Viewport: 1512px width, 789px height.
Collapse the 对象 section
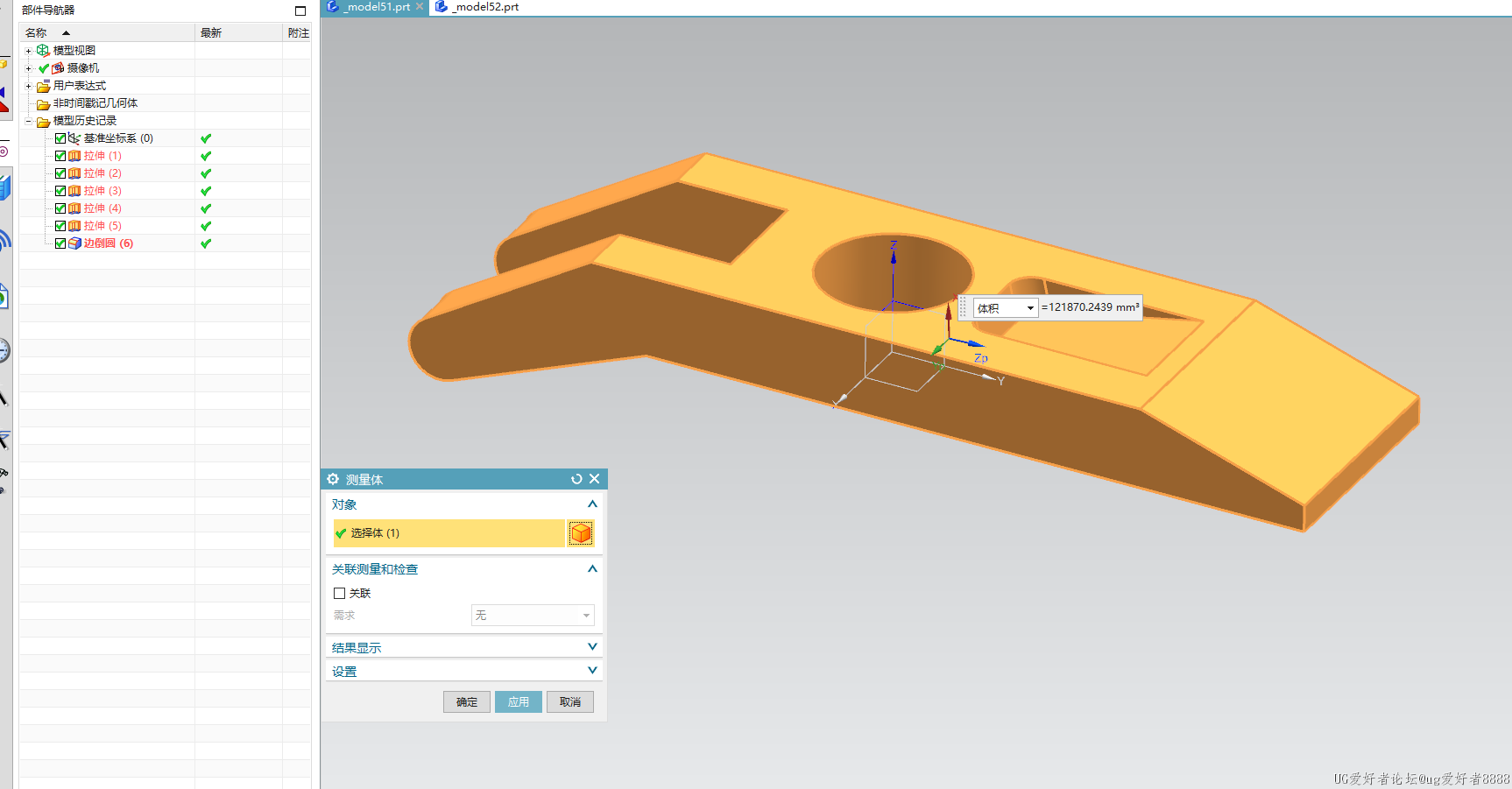coord(592,504)
